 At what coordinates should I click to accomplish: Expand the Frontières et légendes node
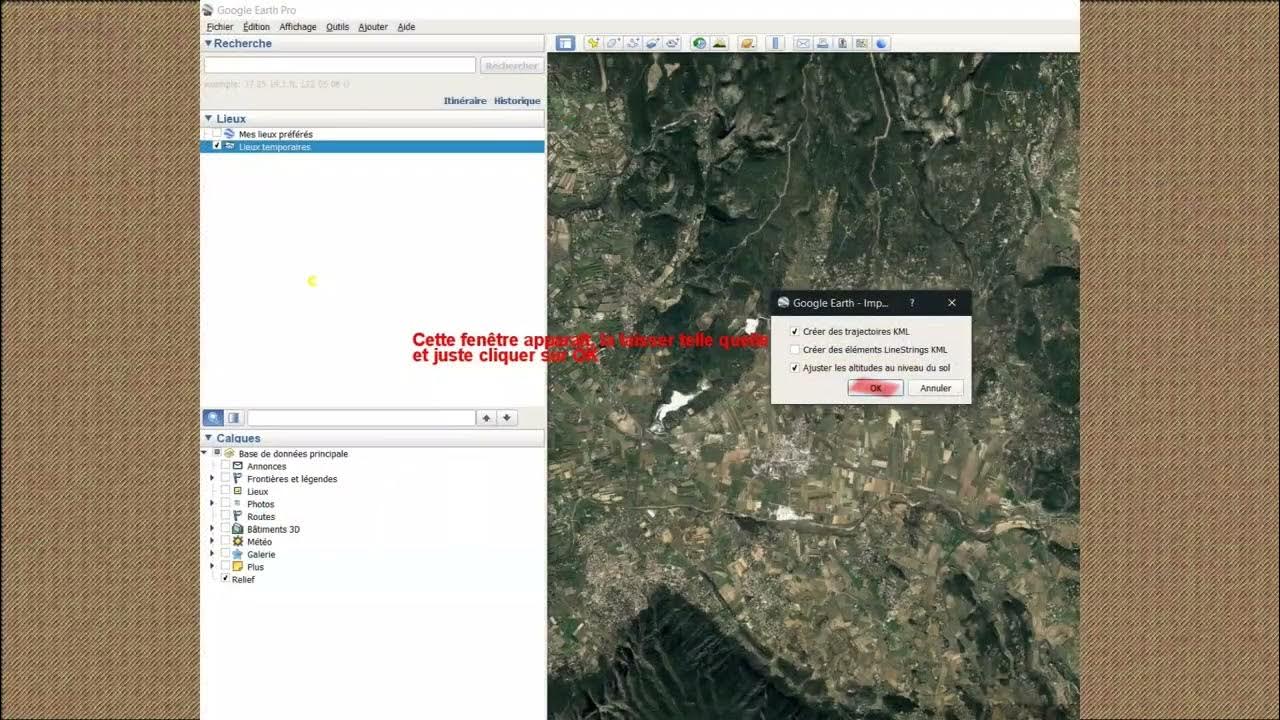coord(212,479)
